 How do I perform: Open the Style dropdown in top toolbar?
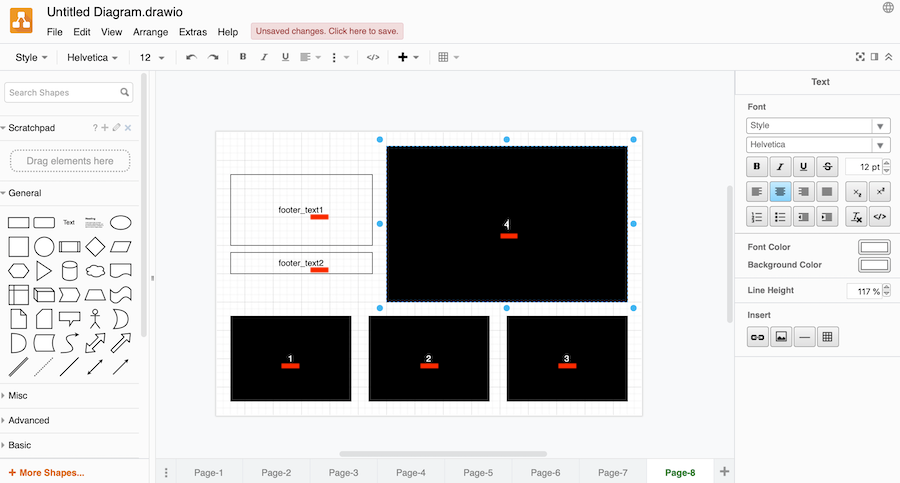click(x=31, y=57)
